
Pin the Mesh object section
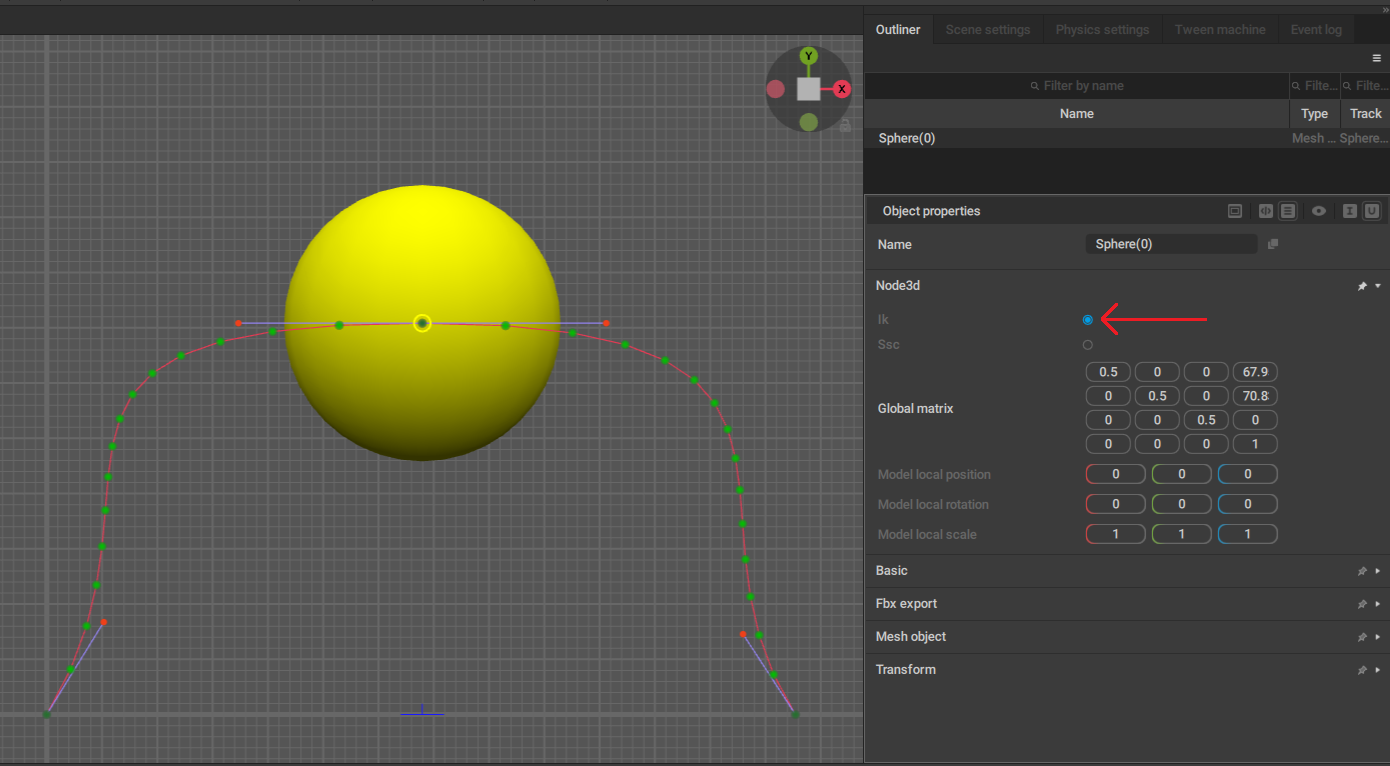pyautogui.click(x=1362, y=637)
